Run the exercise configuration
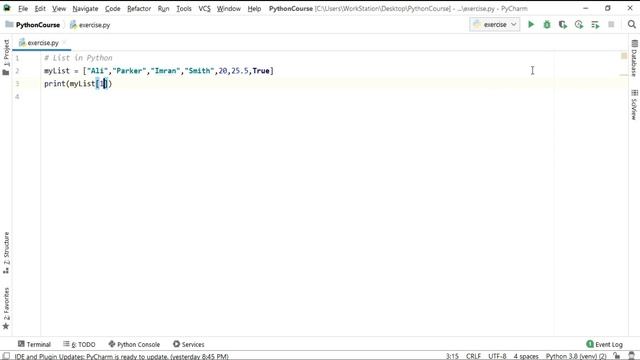The width and height of the screenshot is (640, 360). (x=531, y=24)
